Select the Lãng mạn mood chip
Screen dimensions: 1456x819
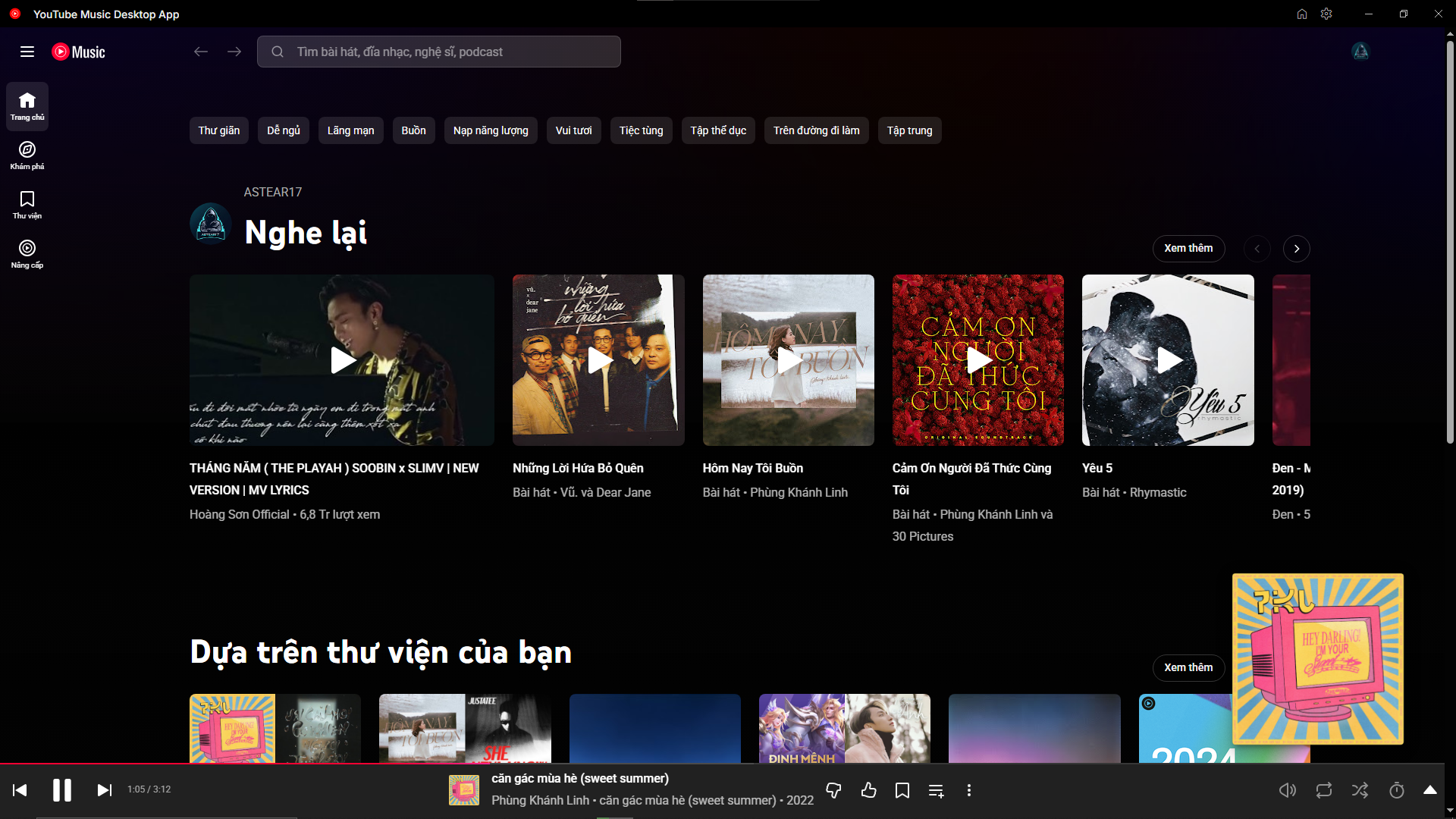point(351,130)
